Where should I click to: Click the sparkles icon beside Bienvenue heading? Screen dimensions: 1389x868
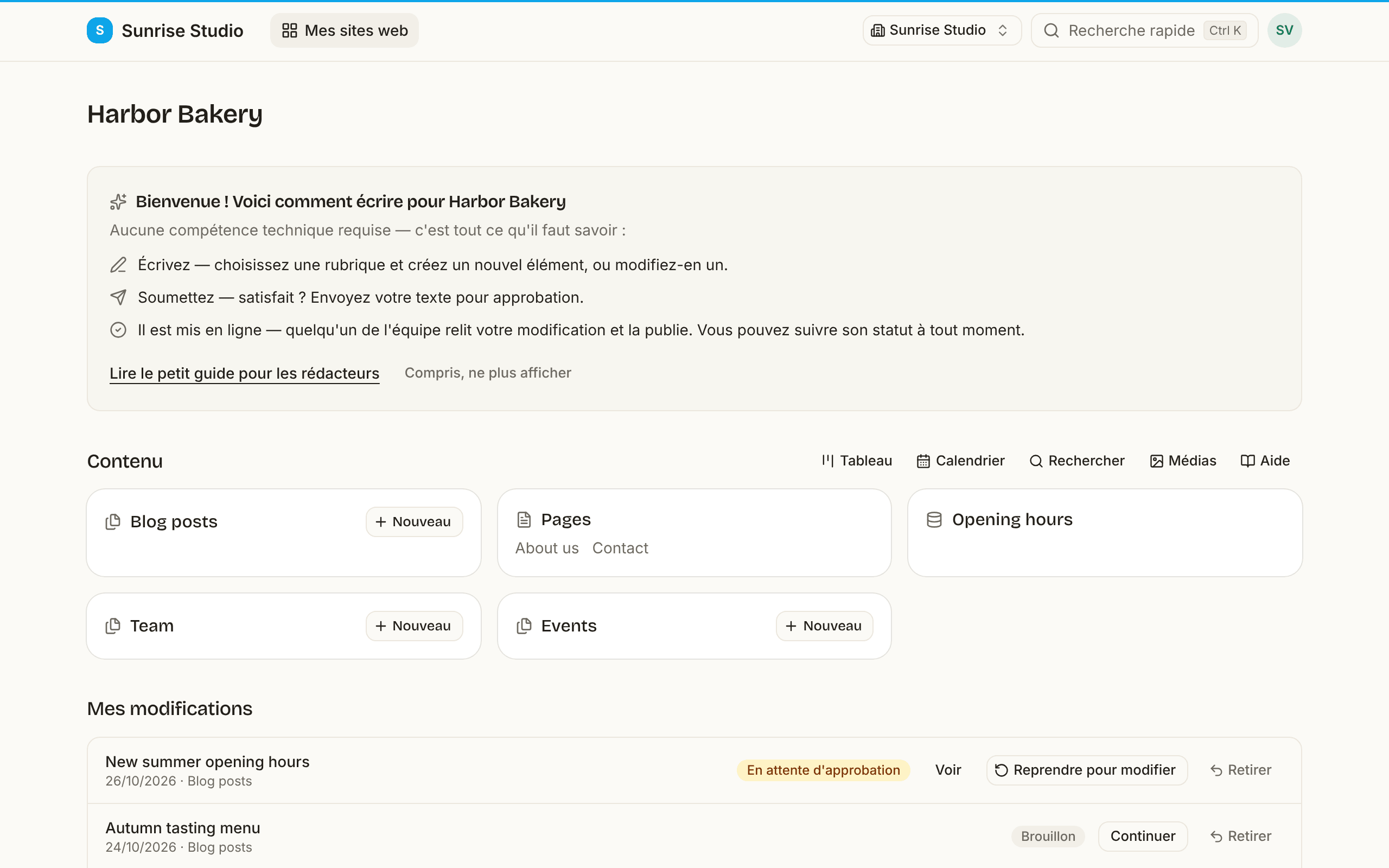click(x=118, y=201)
